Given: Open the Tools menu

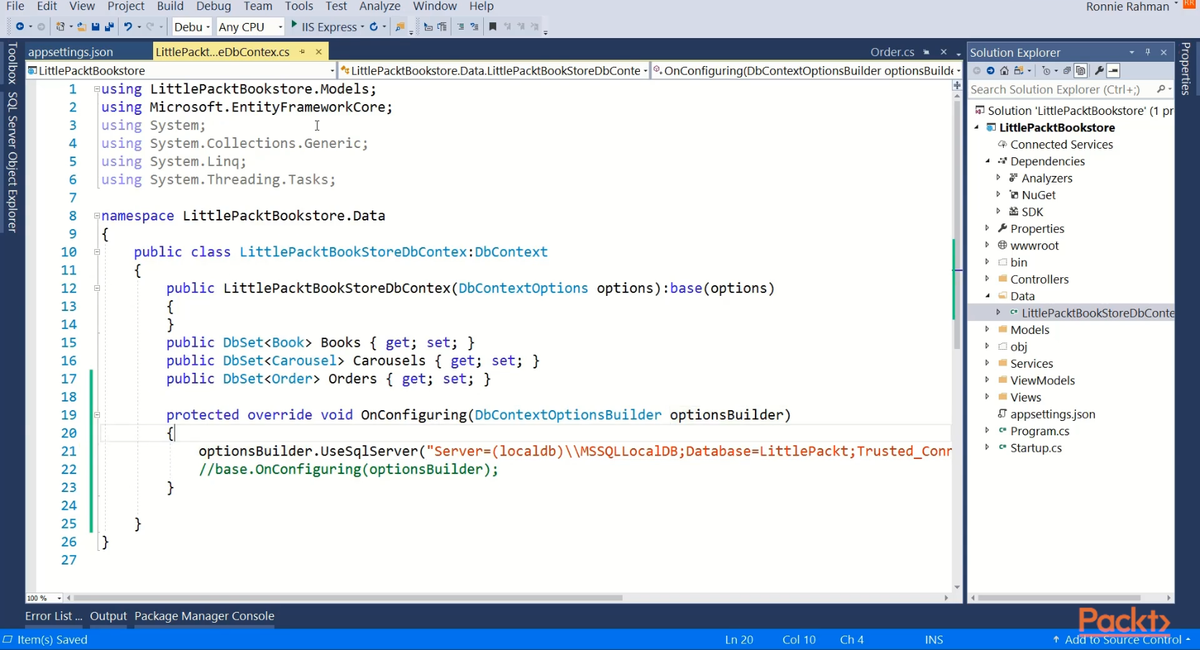Looking at the screenshot, I should click(x=299, y=6).
